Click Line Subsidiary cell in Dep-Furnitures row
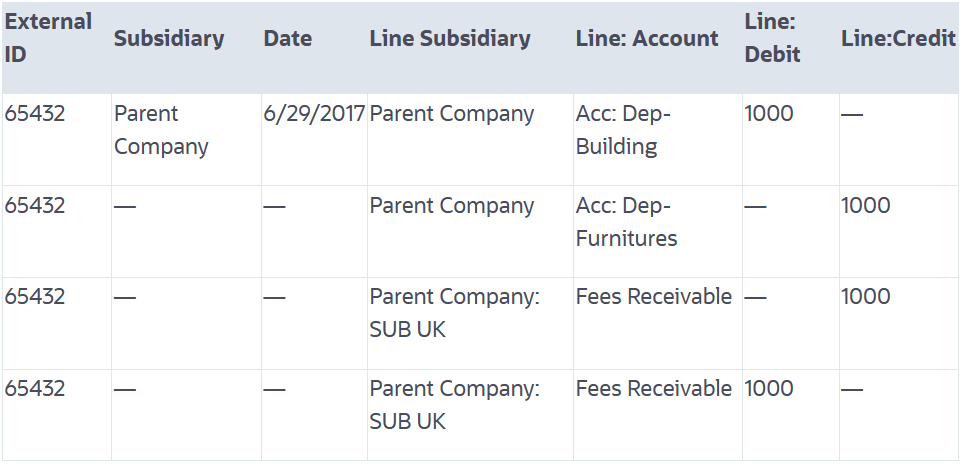The height and width of the screenshot is (464, 962). 452,206
